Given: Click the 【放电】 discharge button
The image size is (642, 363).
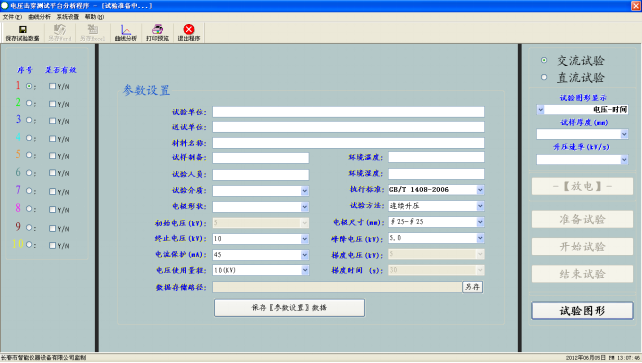Looking at the screenshot, I should tap(582, 187).
